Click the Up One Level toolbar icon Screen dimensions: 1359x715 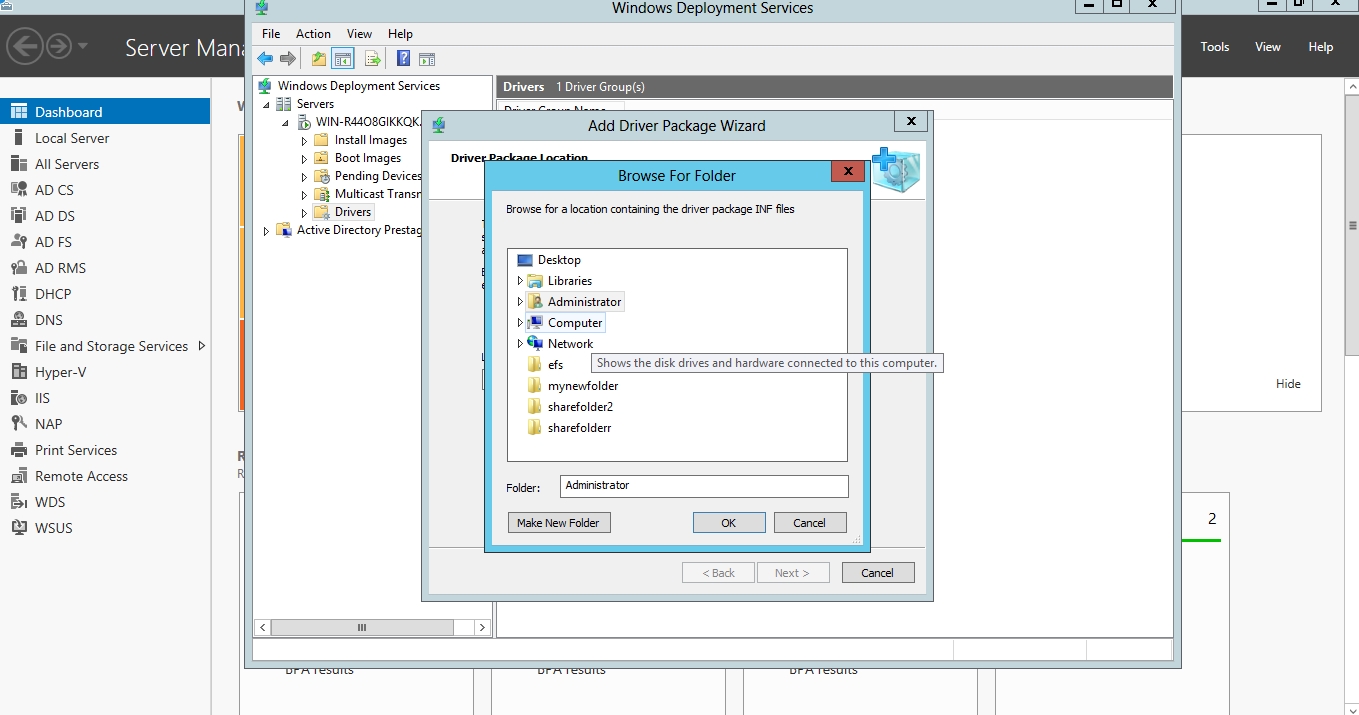coord(319,59)
